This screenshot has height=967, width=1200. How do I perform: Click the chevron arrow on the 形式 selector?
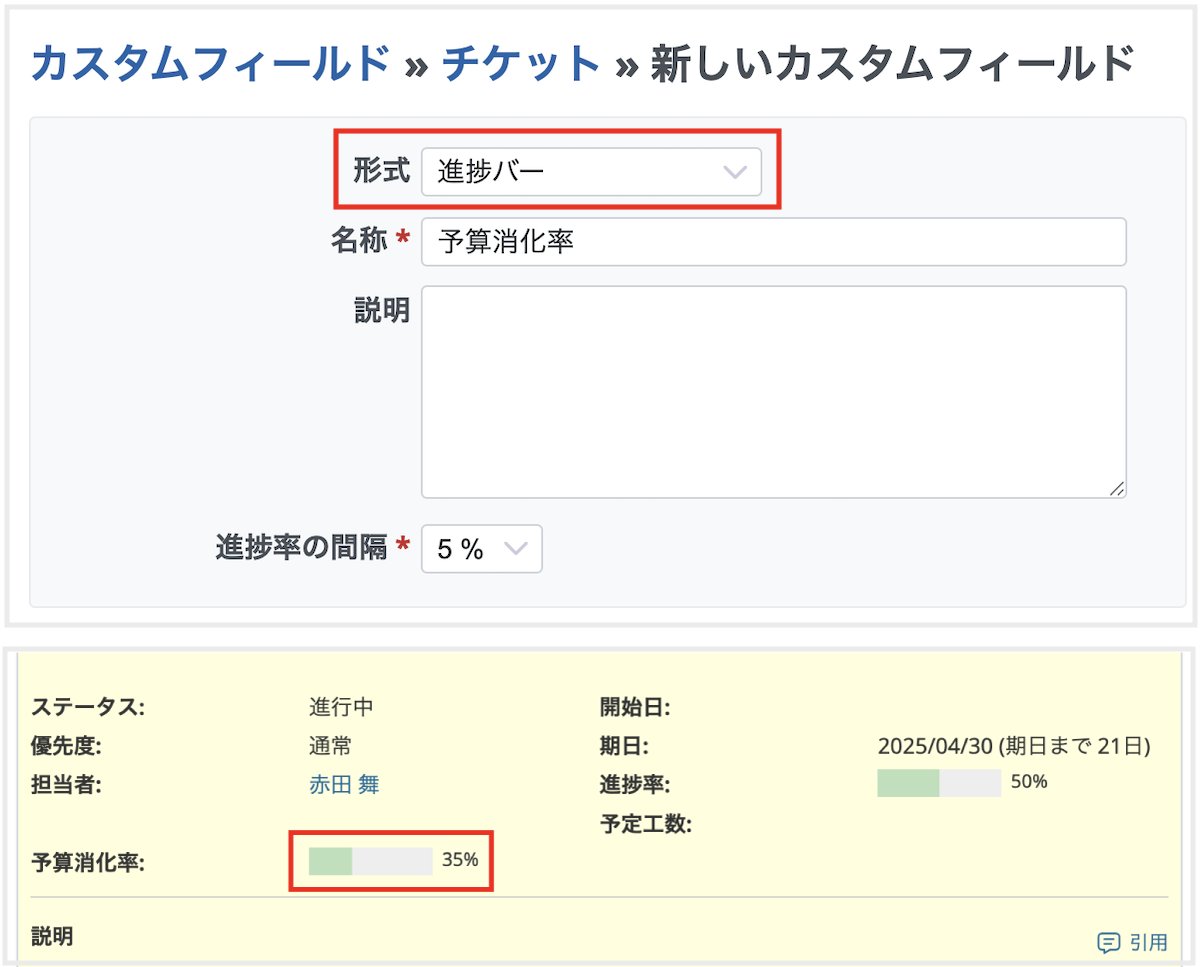pos(737,171)
